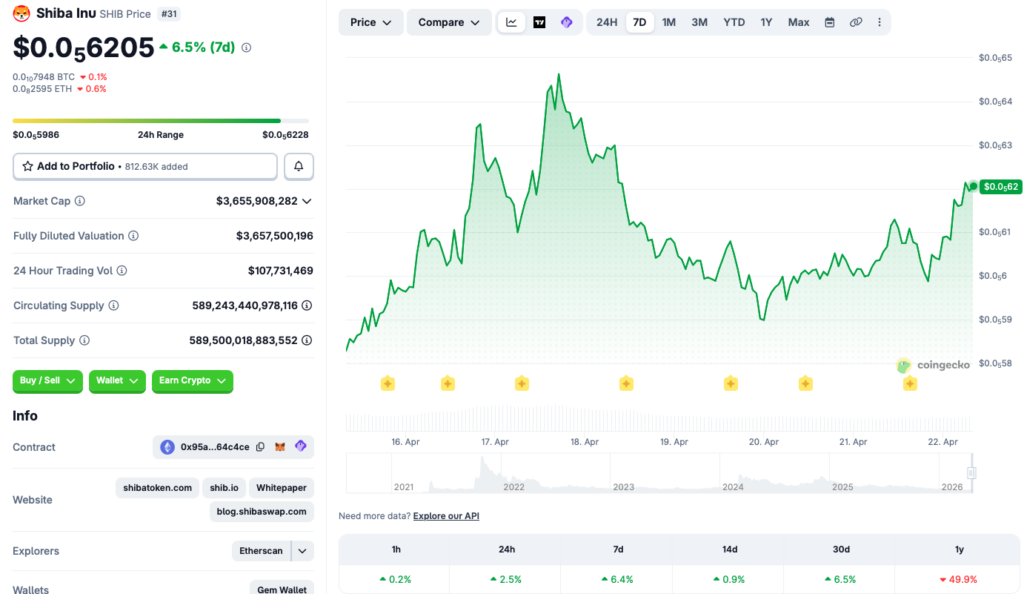Viewport: 1024px width, 594px height.
Task: Open the calendar date range picker
Action: (x=829, y=22)
